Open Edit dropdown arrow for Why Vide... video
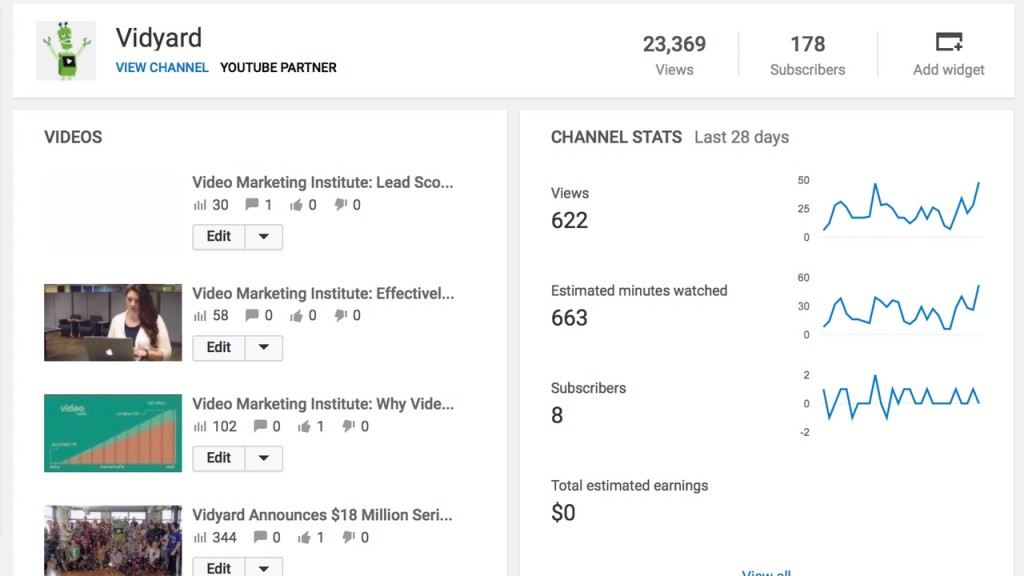1024x576 pixels. click(264, 458)
